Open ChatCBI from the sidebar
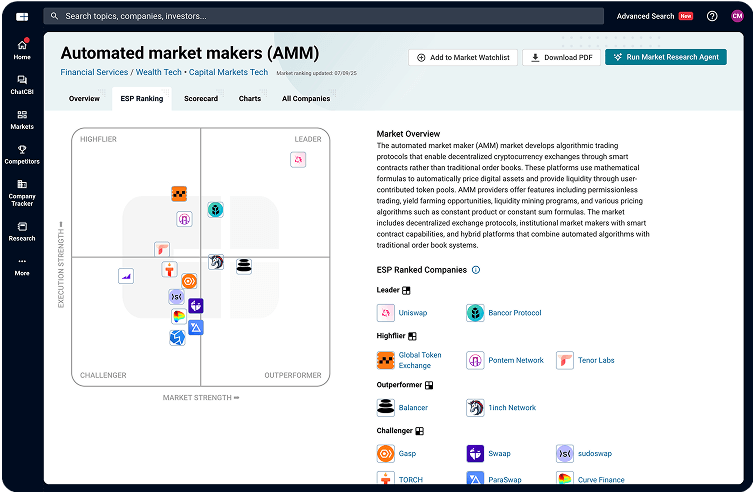Screen dimensions: 753x492 22,84
